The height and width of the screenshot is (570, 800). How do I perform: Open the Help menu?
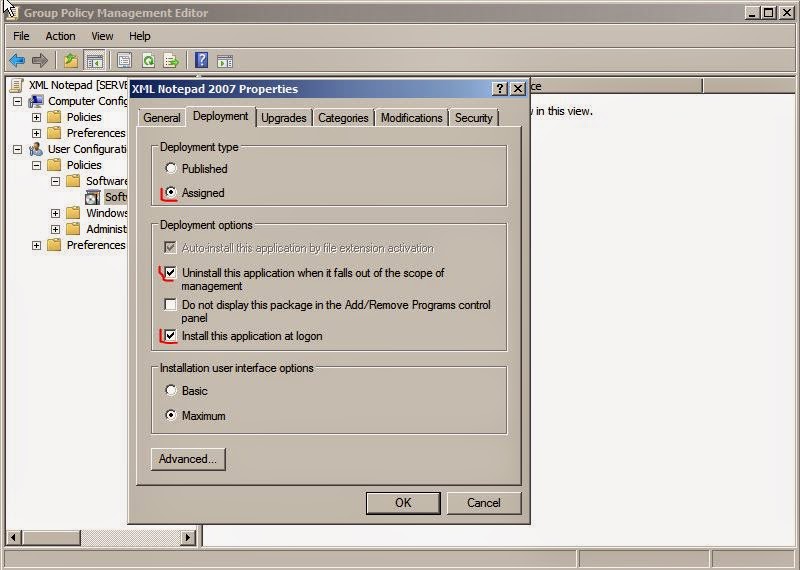coord(139,36)
